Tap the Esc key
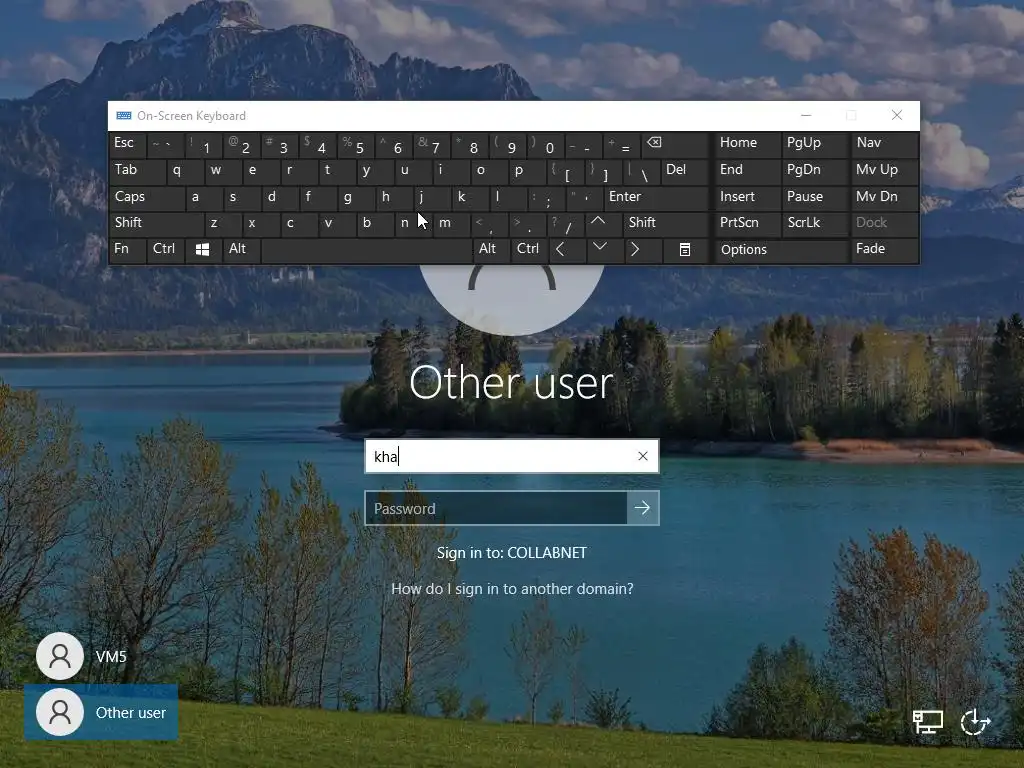Viewport: 1024px width, 768px height. pos(127,145)
